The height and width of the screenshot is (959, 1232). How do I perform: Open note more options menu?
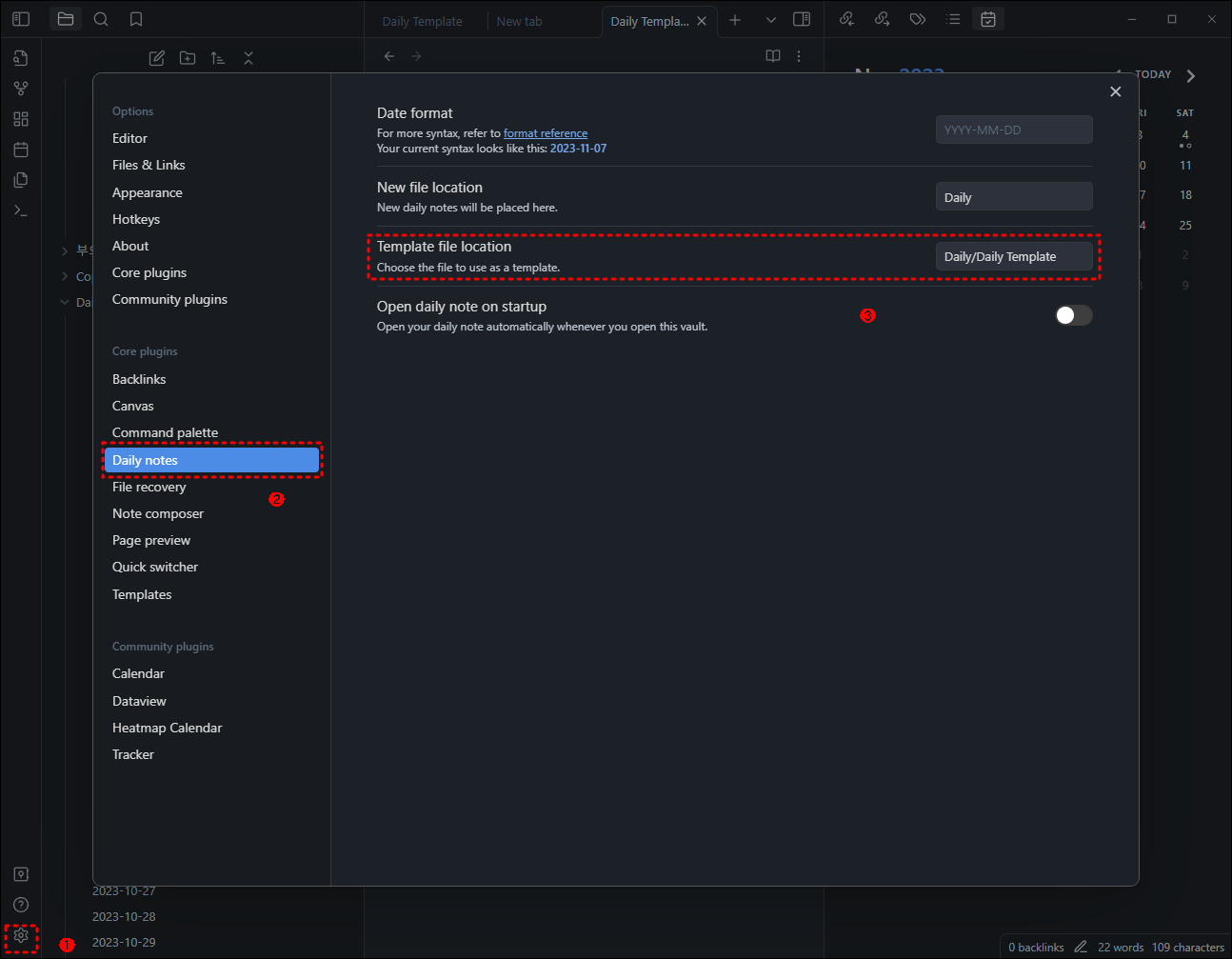pyautogui.click(x=799, y=56)
